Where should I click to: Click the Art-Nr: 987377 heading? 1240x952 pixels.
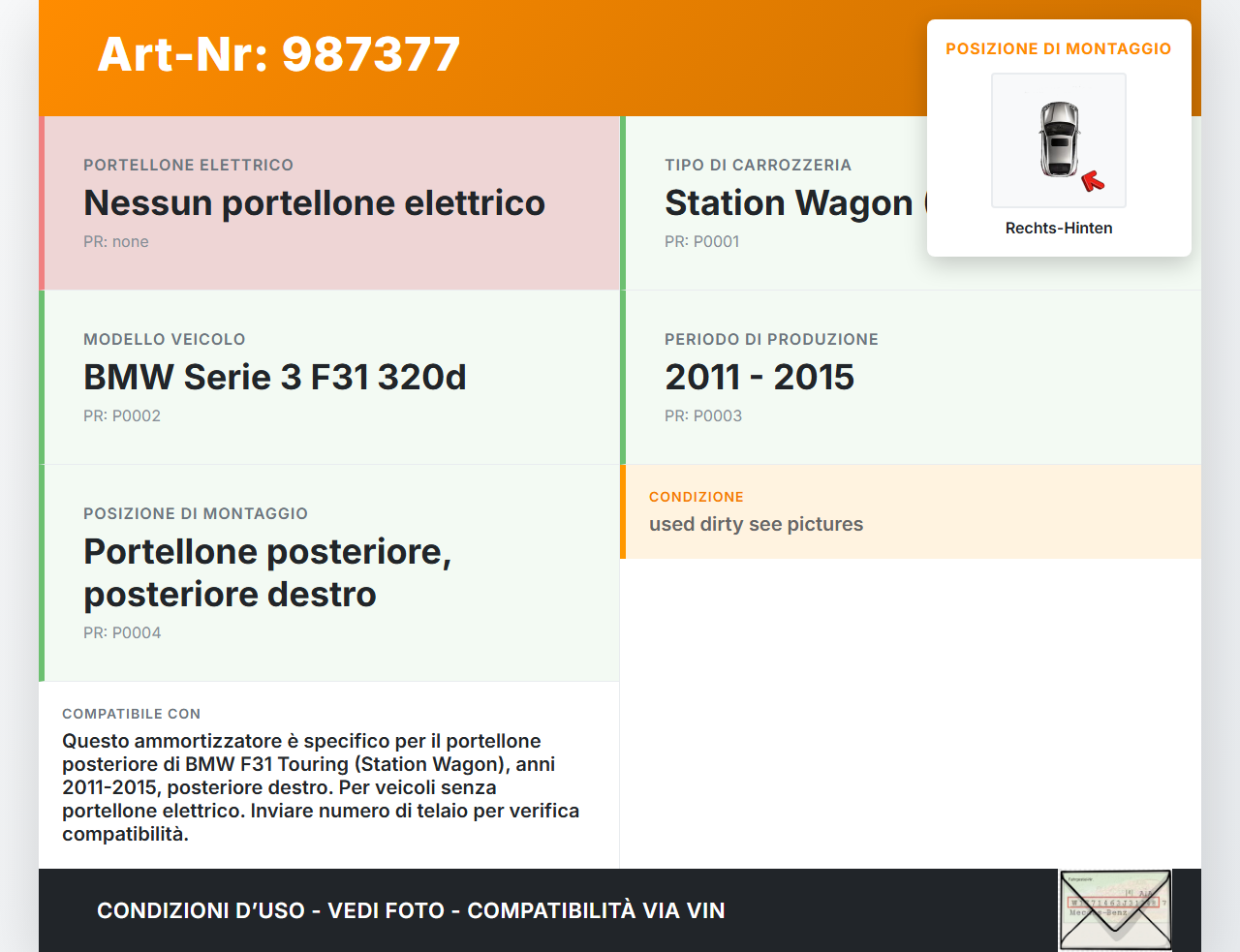tap(278, 55)
